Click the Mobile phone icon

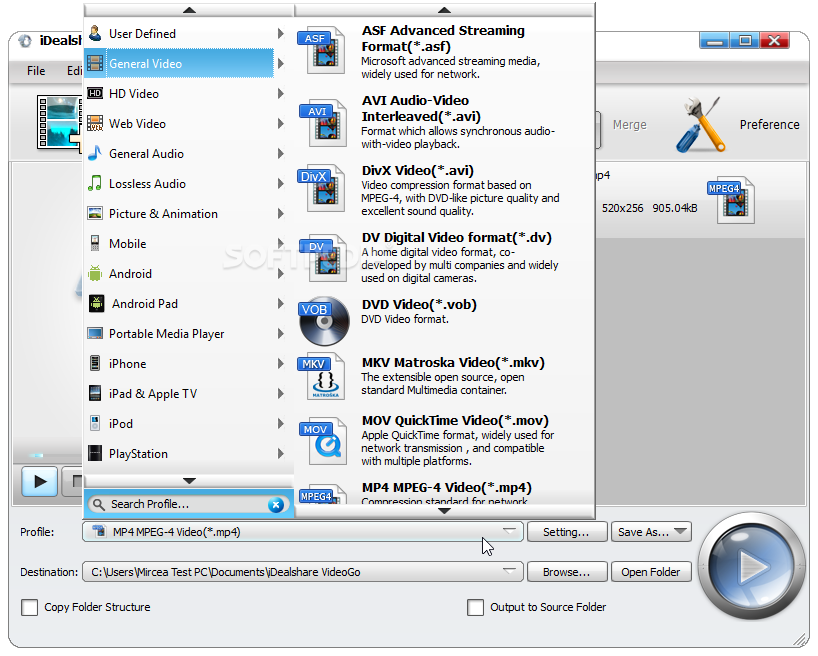tap(95, 244)
